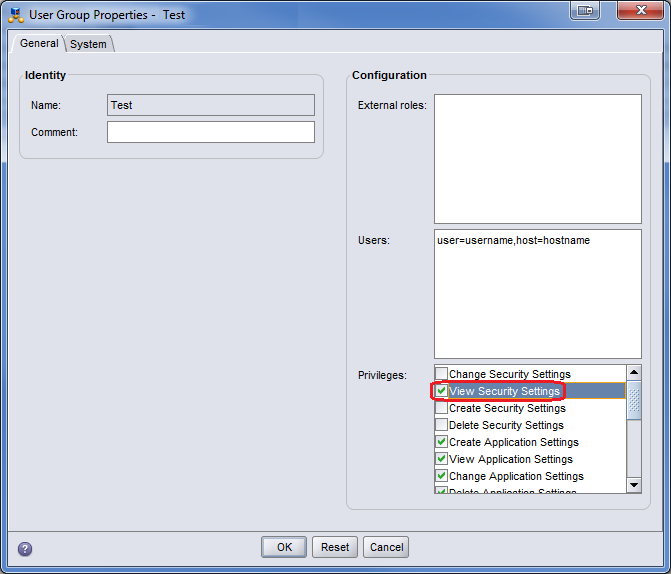
Task: Click the help question mark icon
Action: [25, 549]
